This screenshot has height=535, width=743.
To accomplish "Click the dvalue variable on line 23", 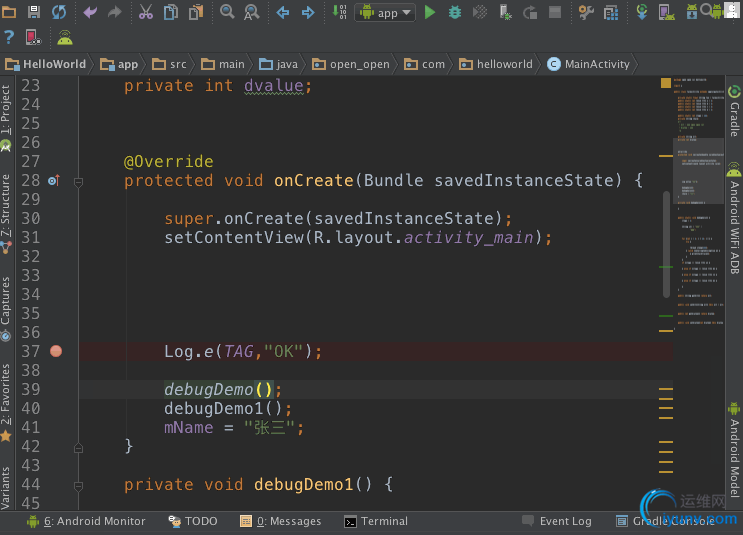I will 273,86.
